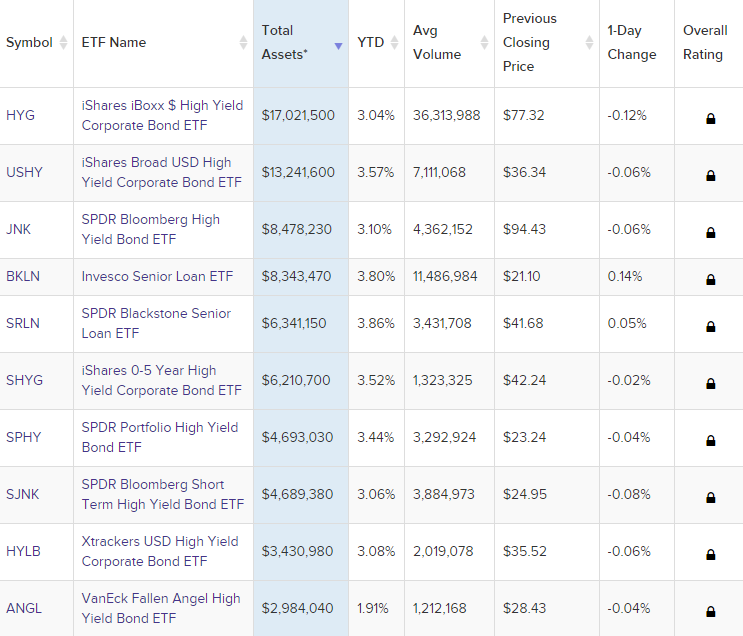This screenshot has height=636, width=743.
Task: Click the lock icon in BKLN row
Action: (x=710, y=279)
